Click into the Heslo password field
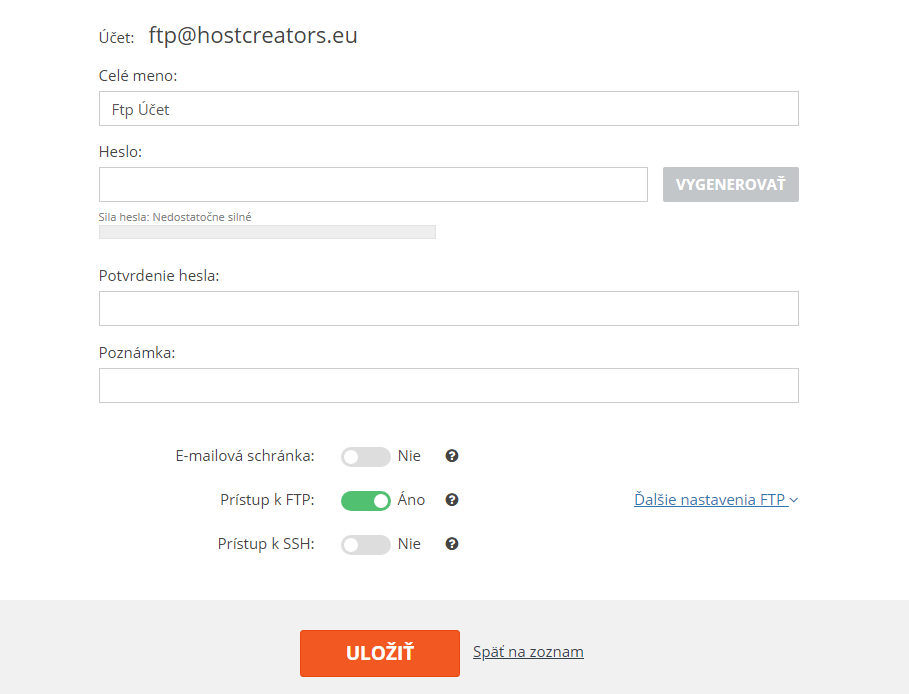Screen dimensions: 909x694 [x=373, y=185]
